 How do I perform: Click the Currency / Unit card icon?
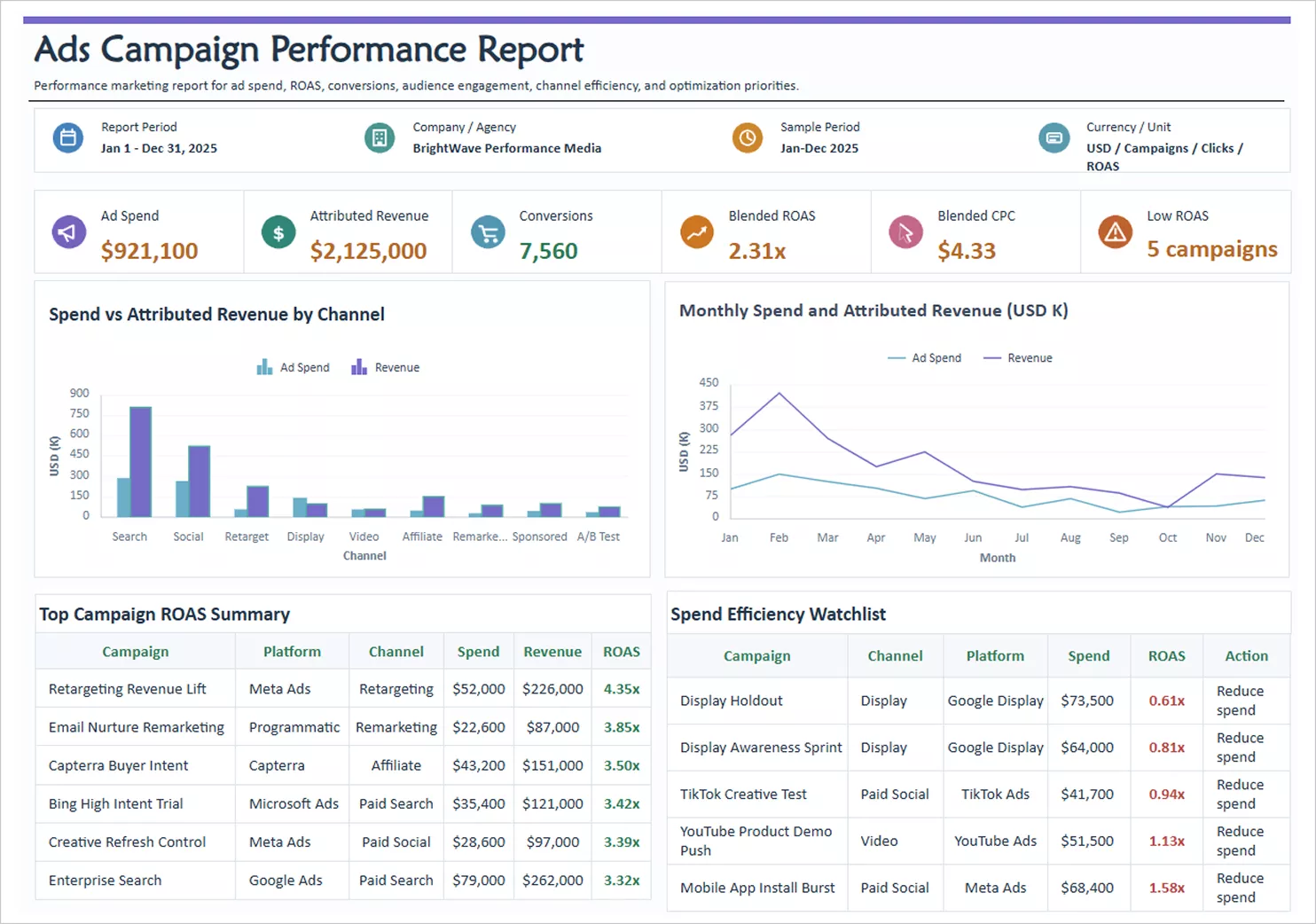click(1054, 137)
